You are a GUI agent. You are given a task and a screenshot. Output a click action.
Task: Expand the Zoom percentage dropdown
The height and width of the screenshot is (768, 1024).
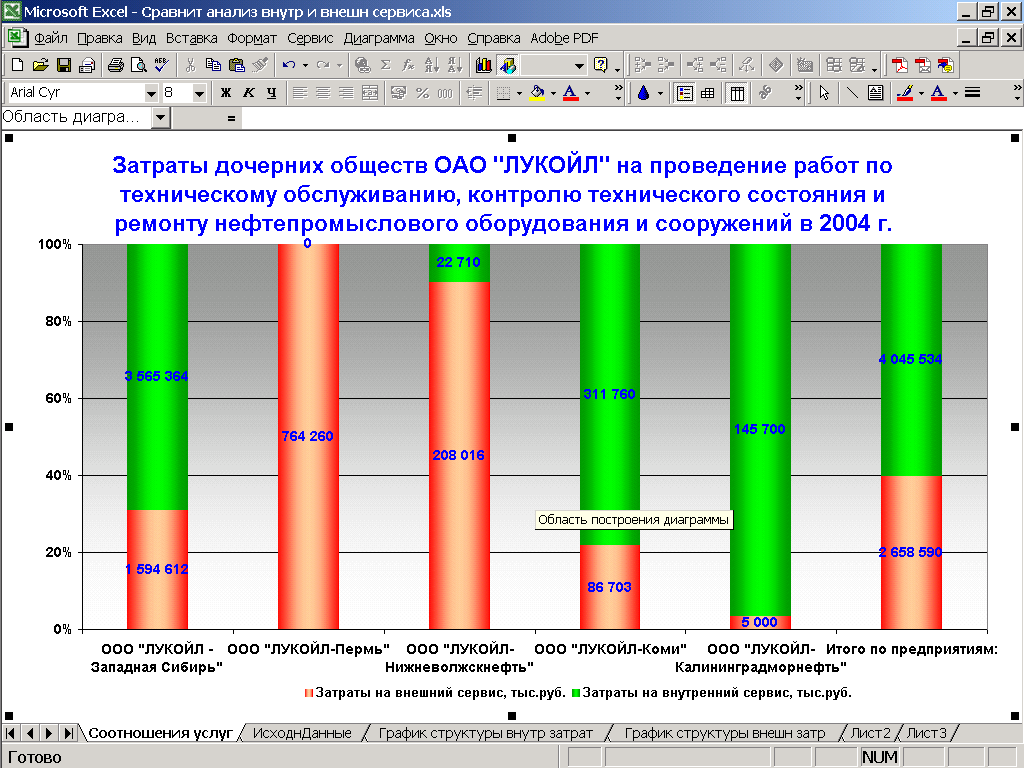coord(579,65)
